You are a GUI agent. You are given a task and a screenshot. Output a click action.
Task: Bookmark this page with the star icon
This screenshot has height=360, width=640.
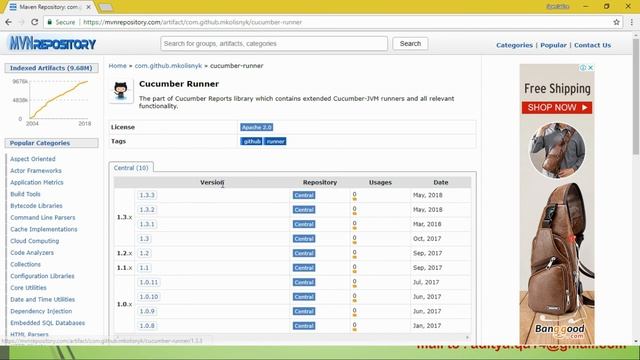(616, 22)
